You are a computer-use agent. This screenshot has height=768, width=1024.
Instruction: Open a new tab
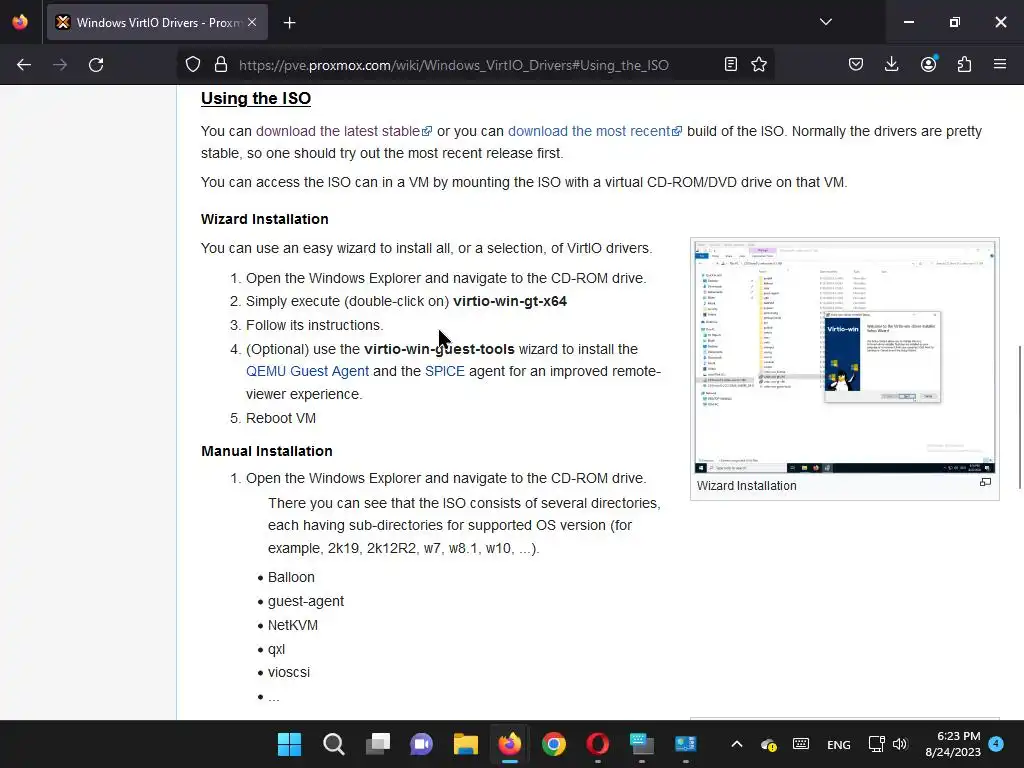pos(289,23)
